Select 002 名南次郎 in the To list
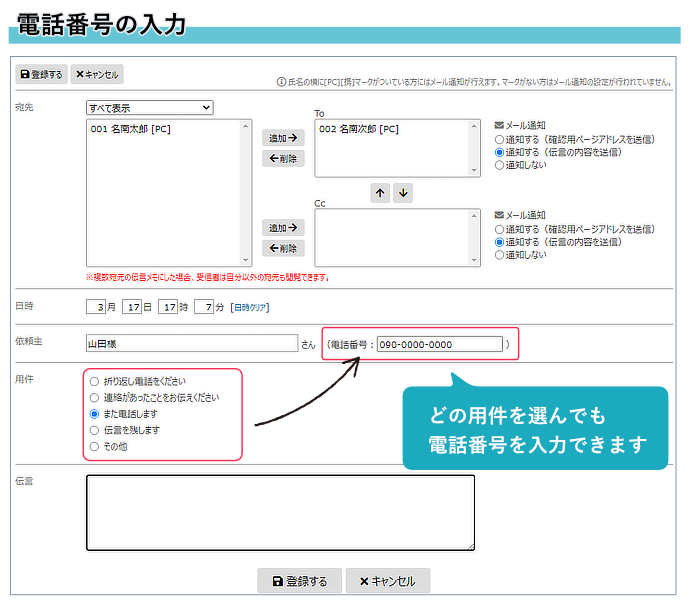 point(359,130)
